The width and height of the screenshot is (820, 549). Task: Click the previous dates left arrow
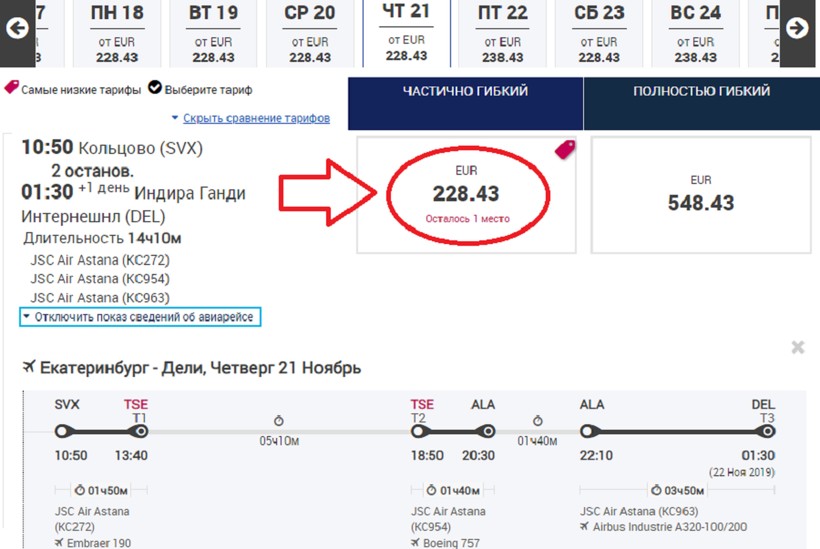16,28
